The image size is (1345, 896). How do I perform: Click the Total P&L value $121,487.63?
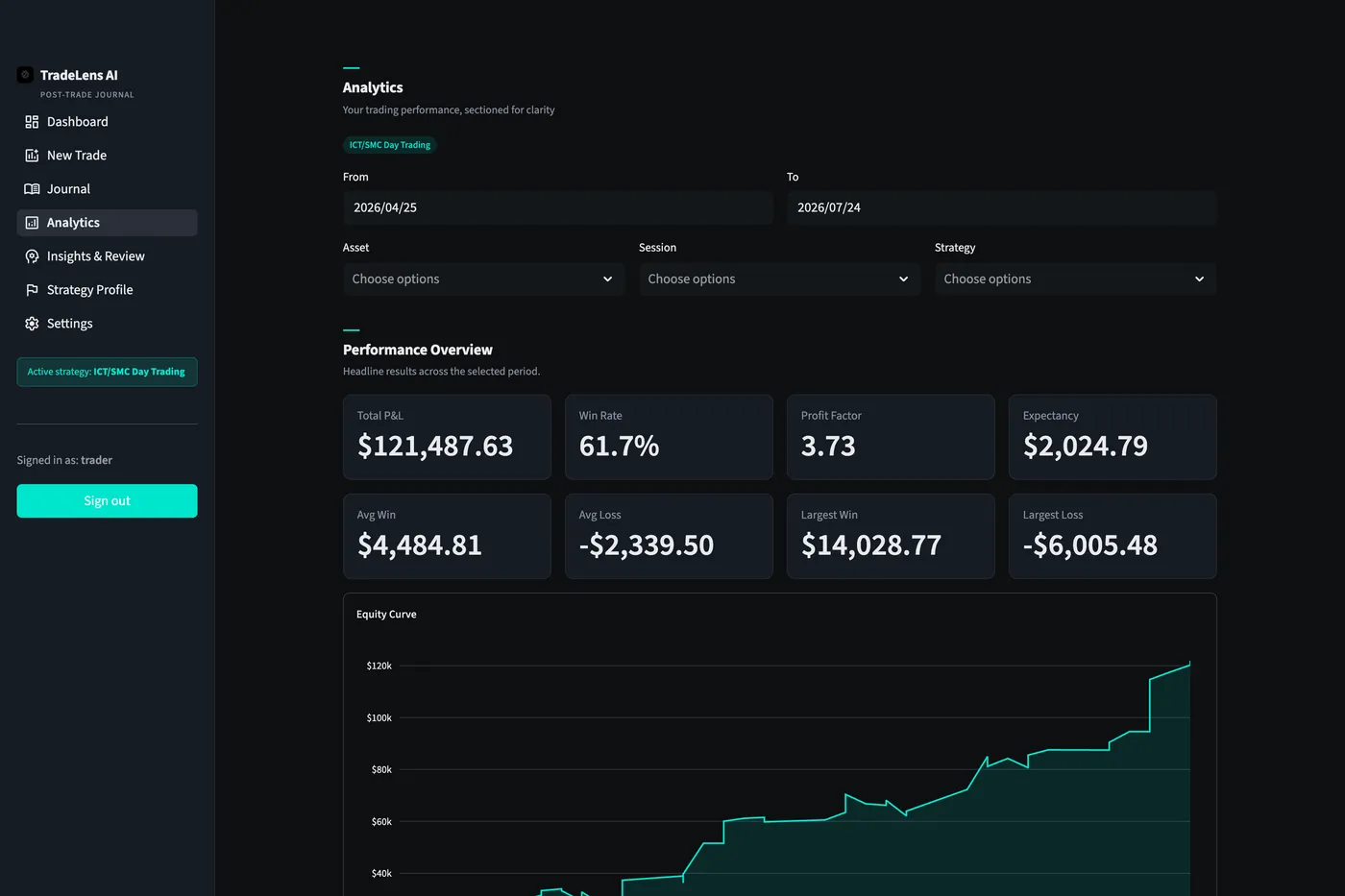[435, 447]
